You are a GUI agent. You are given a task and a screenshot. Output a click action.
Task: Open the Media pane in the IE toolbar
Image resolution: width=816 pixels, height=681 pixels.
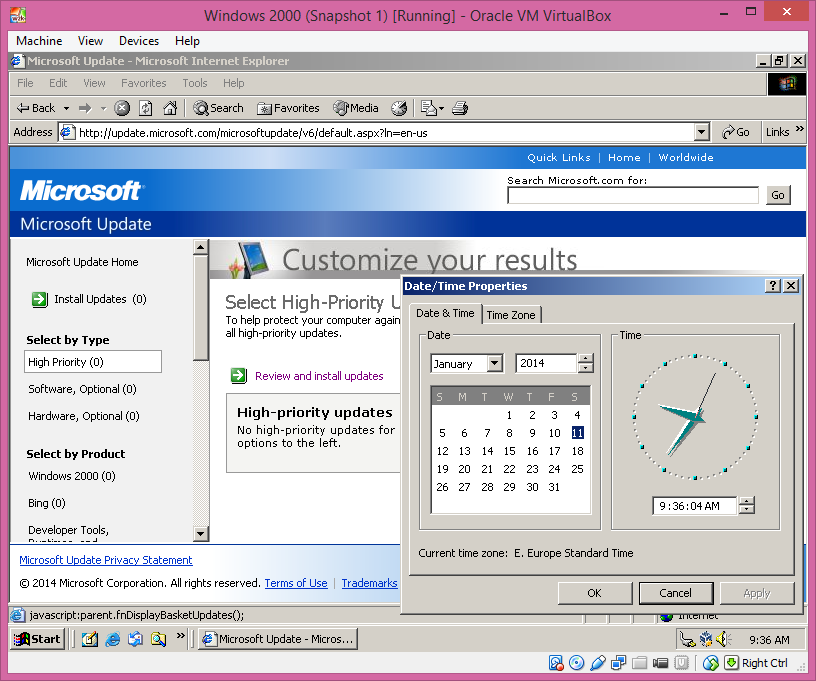[x=356, y=108]
